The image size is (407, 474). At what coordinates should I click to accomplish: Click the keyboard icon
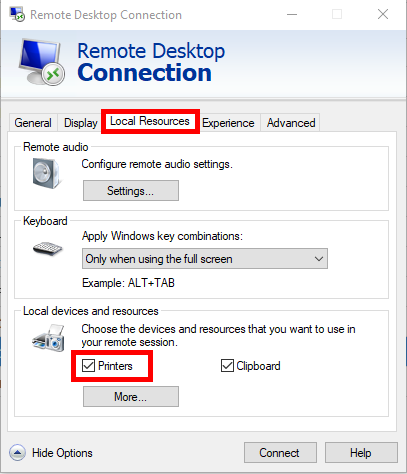tap(48, 249)
